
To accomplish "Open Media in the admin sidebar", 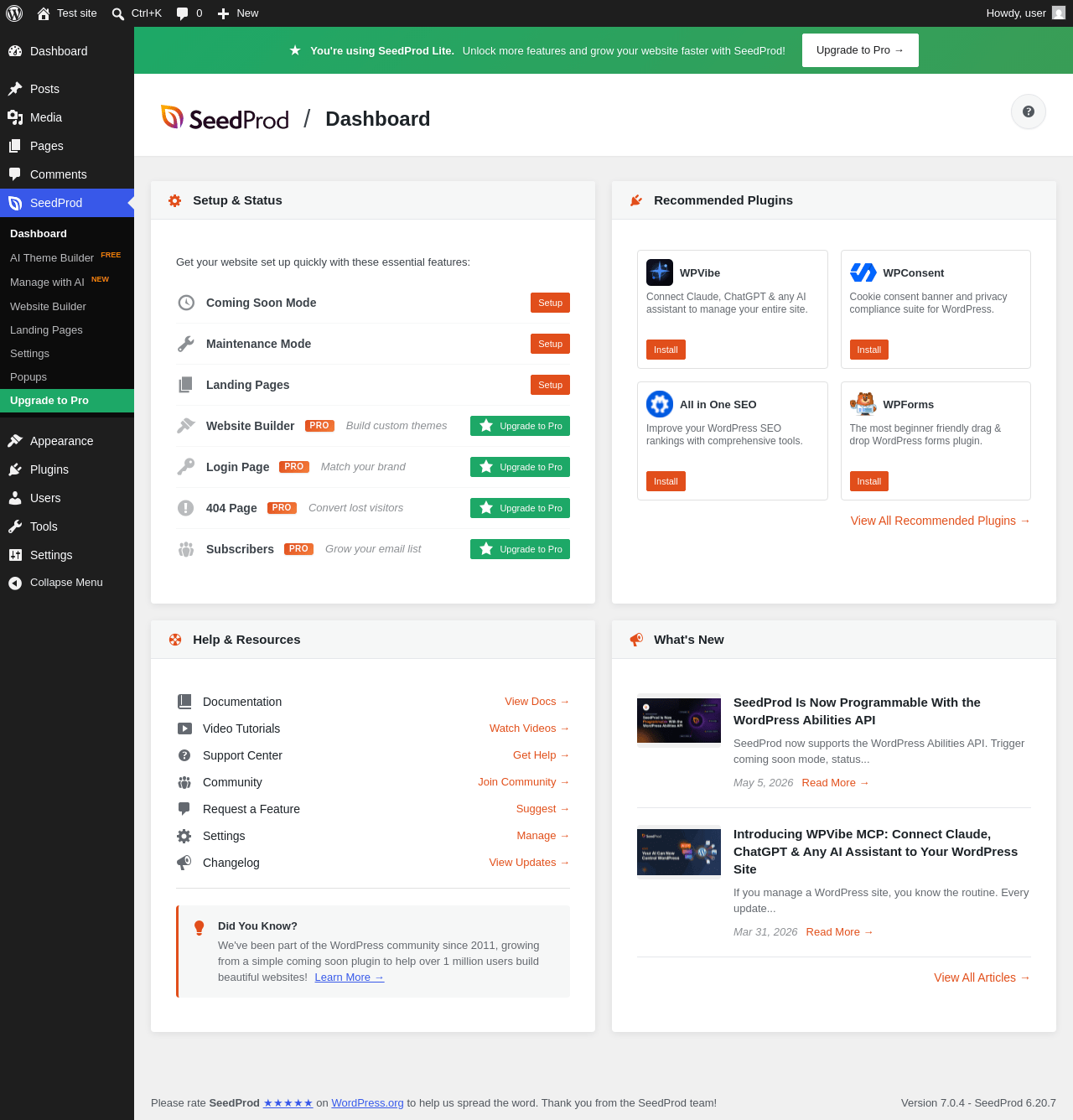I will coord(67,117).
